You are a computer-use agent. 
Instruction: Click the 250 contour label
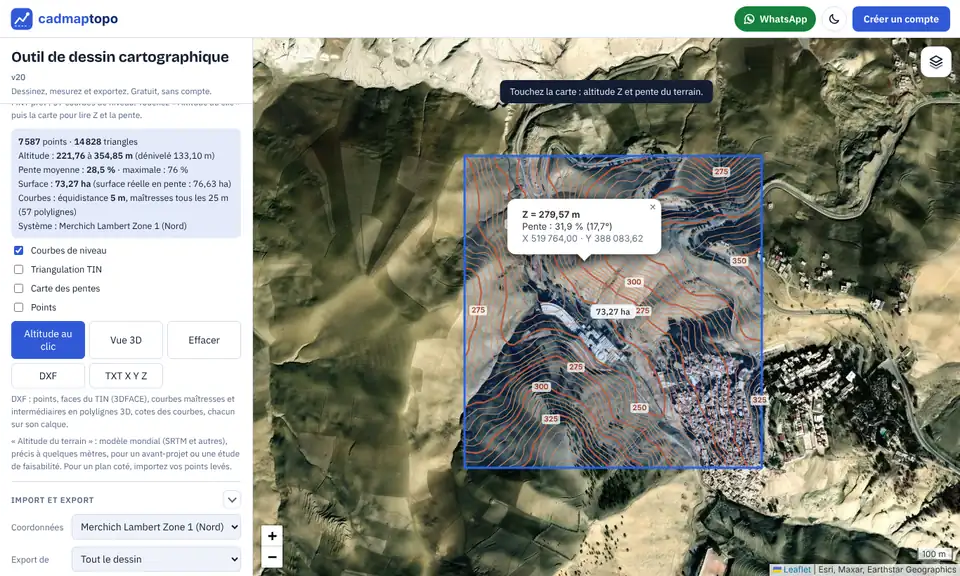coord(639,408)
